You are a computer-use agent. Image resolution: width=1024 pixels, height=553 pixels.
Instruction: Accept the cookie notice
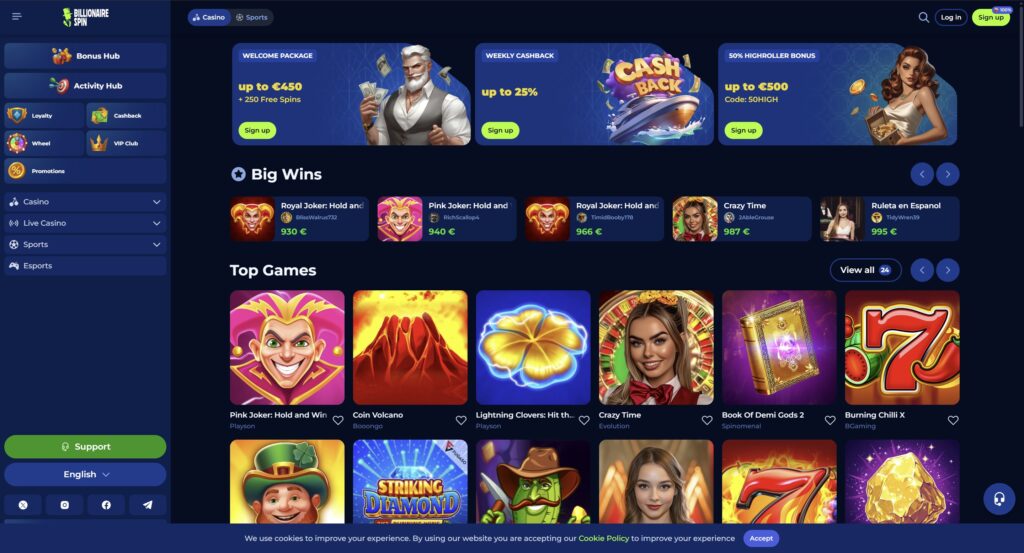click(761, 539)
